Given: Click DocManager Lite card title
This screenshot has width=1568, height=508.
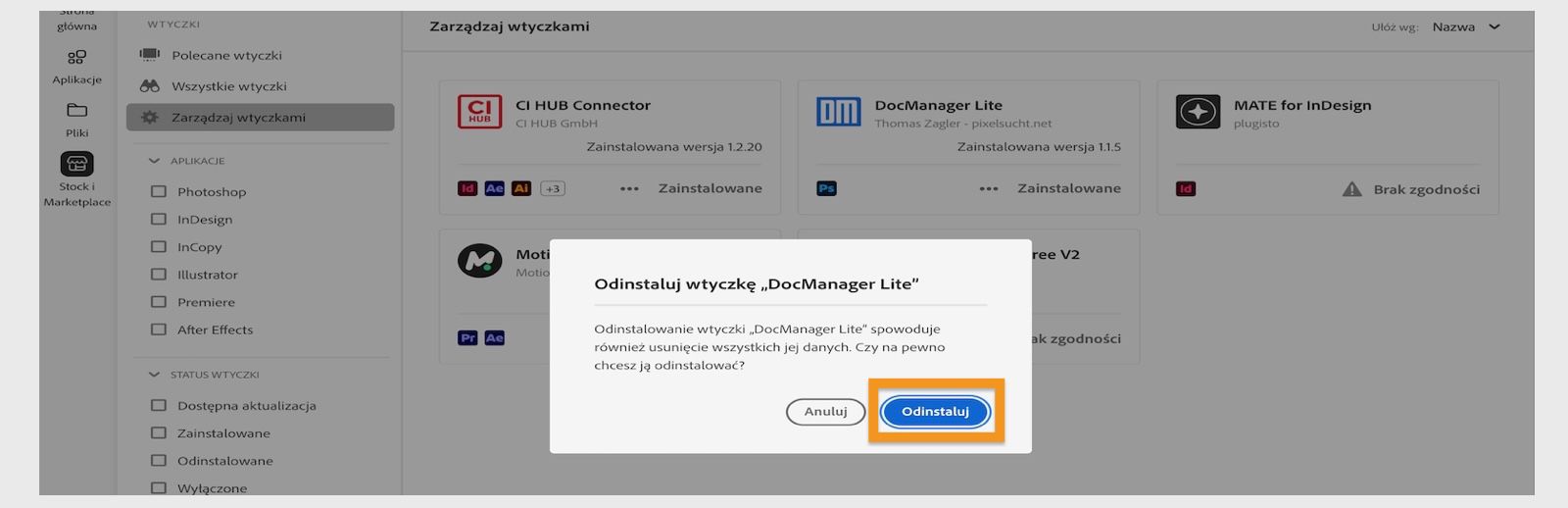Looking at the screenshot, I should [x=938, y=105].
